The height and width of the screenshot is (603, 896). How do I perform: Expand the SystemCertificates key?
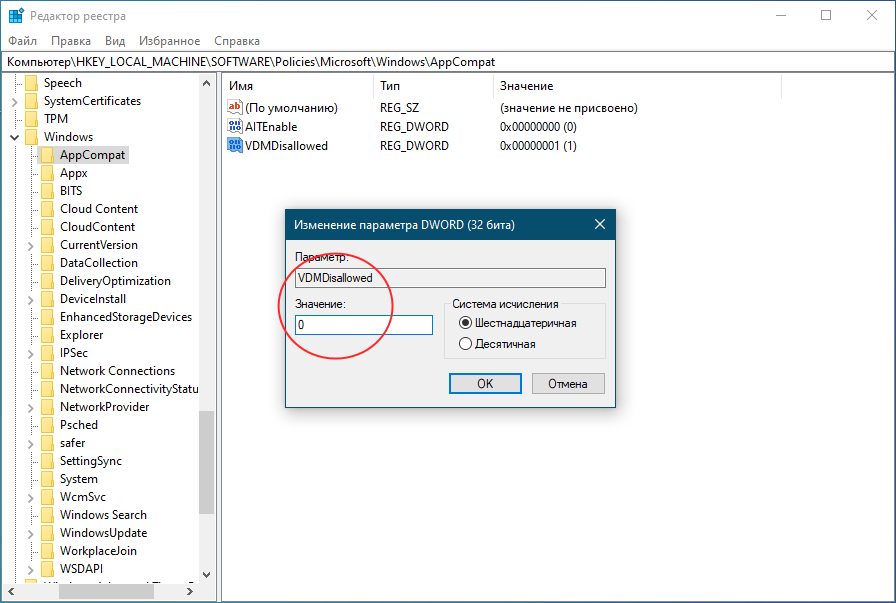(x=15, y=102)
